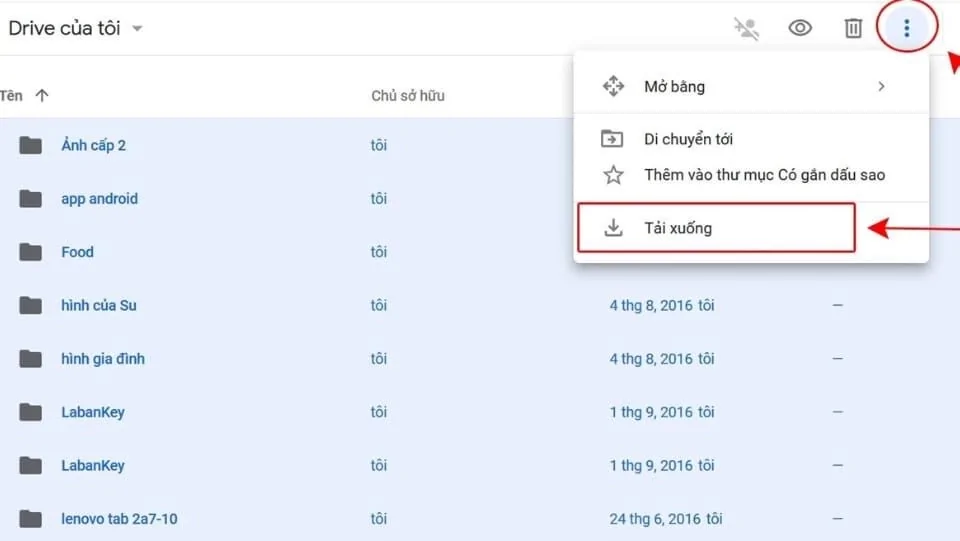Viewport: 960px width, 541px height.
Task: Click the 24 thg 6, 2016 date cell
Action: [x=654, y=518]
